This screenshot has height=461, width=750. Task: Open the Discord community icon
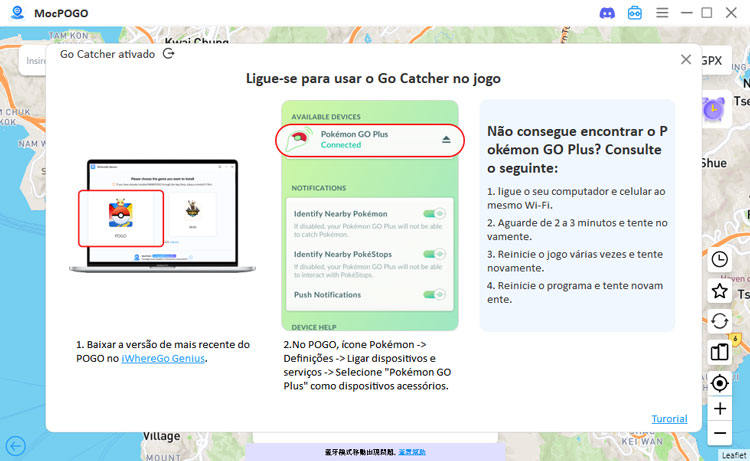point(607,13)
